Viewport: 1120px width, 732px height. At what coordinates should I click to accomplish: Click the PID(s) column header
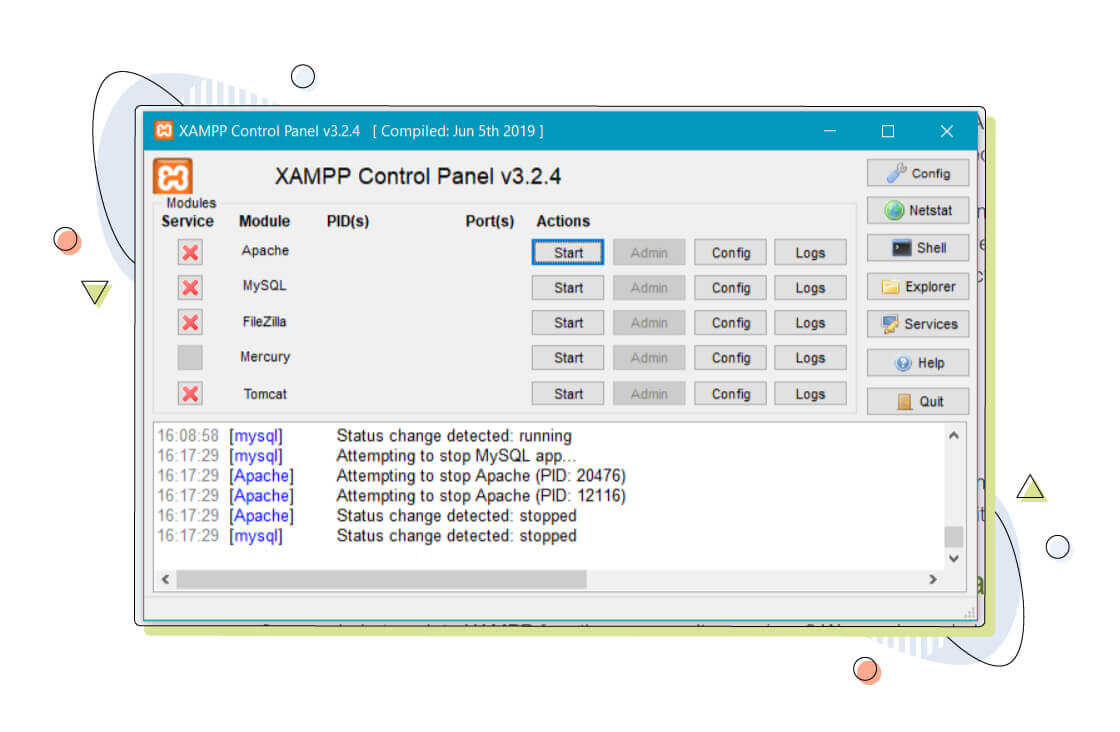click(x=348, y=221)
